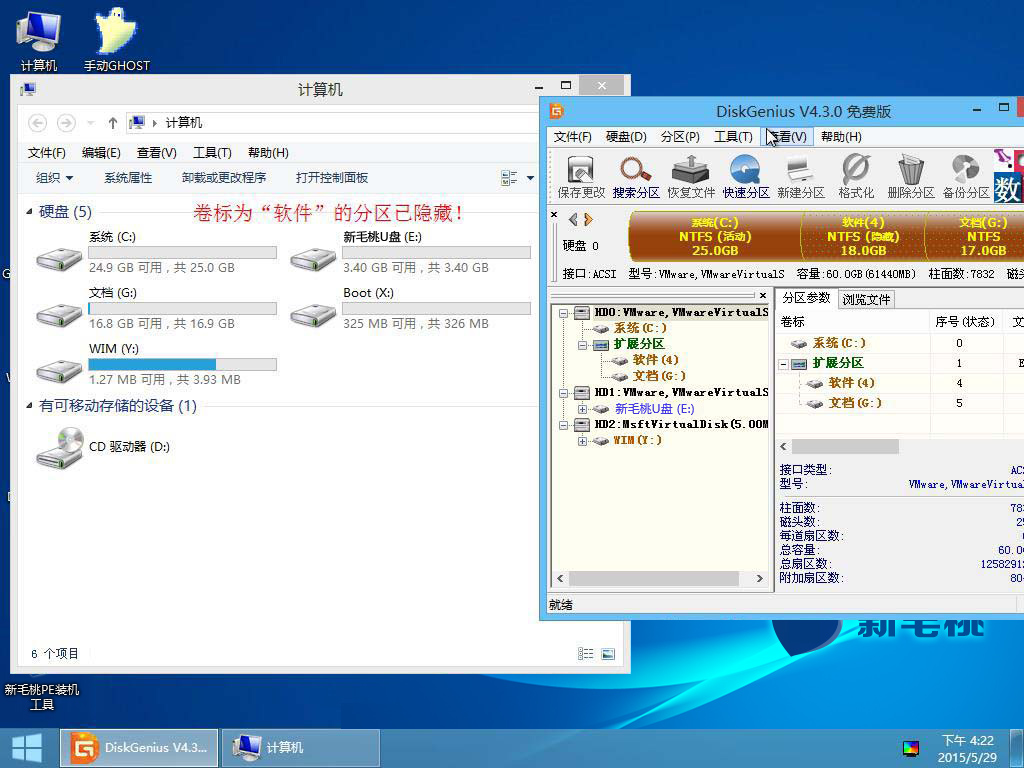Open recent locations dropdown beside Forward arrow
Screen dimensions: 1024x768
(x=91, y=123)
